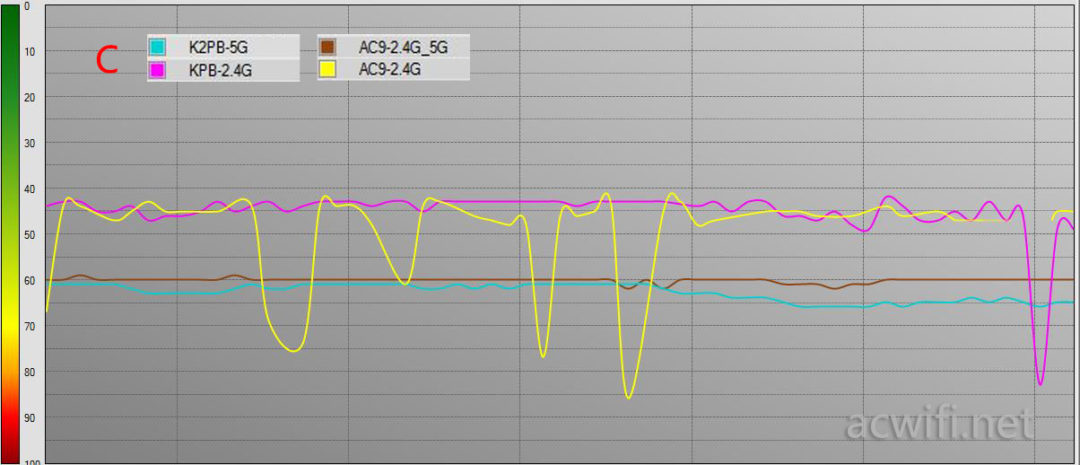
Task: Click the magenta line's sharp dip near 83
Action: pos(1040,384)
